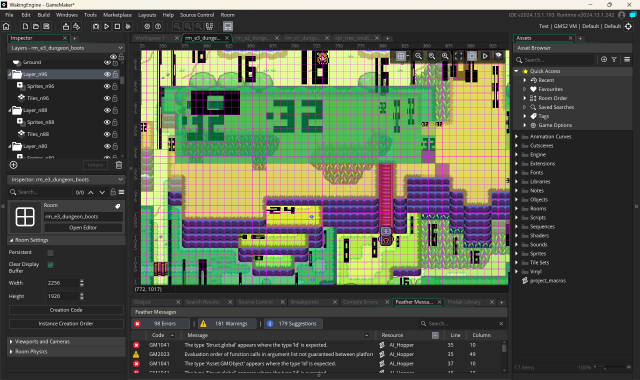Click the room Width input field

tap(63, 283)
